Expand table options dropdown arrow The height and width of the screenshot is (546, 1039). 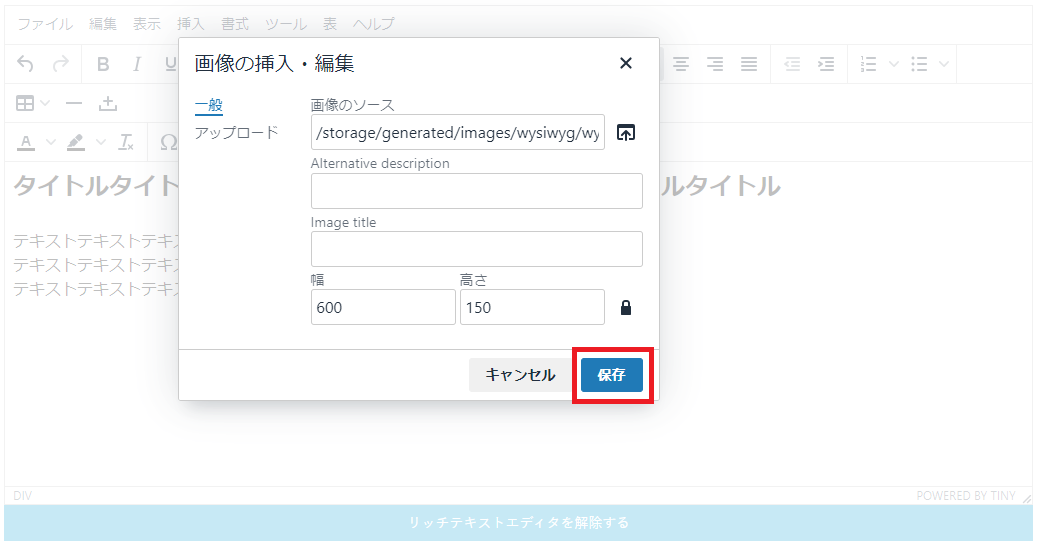pos(45,103)
